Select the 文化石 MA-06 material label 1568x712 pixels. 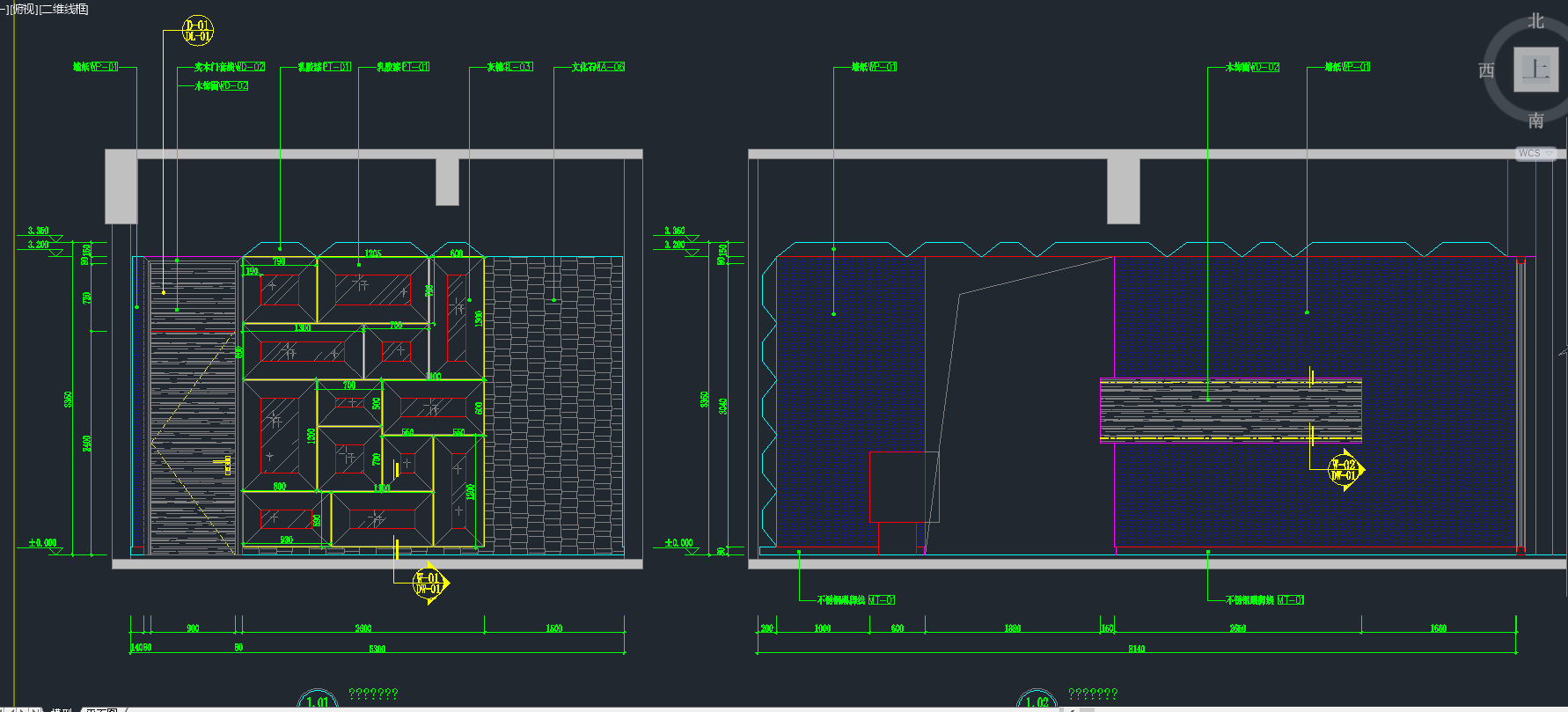(x=597, y=67)
